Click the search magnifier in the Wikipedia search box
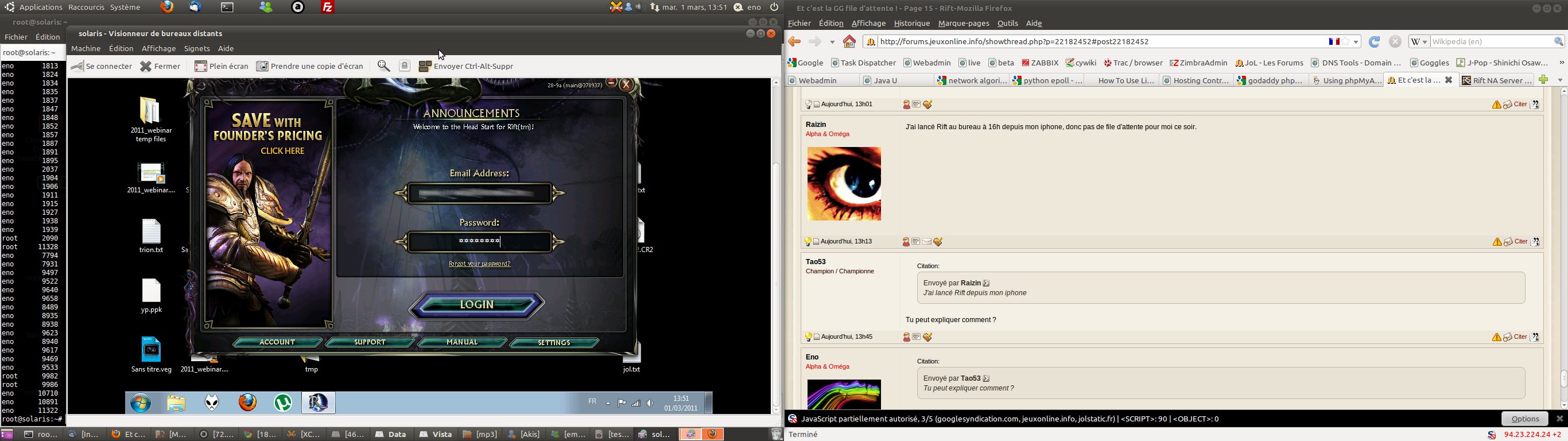Screen dimensions: 1568x441 click(x=1558, y=41)
